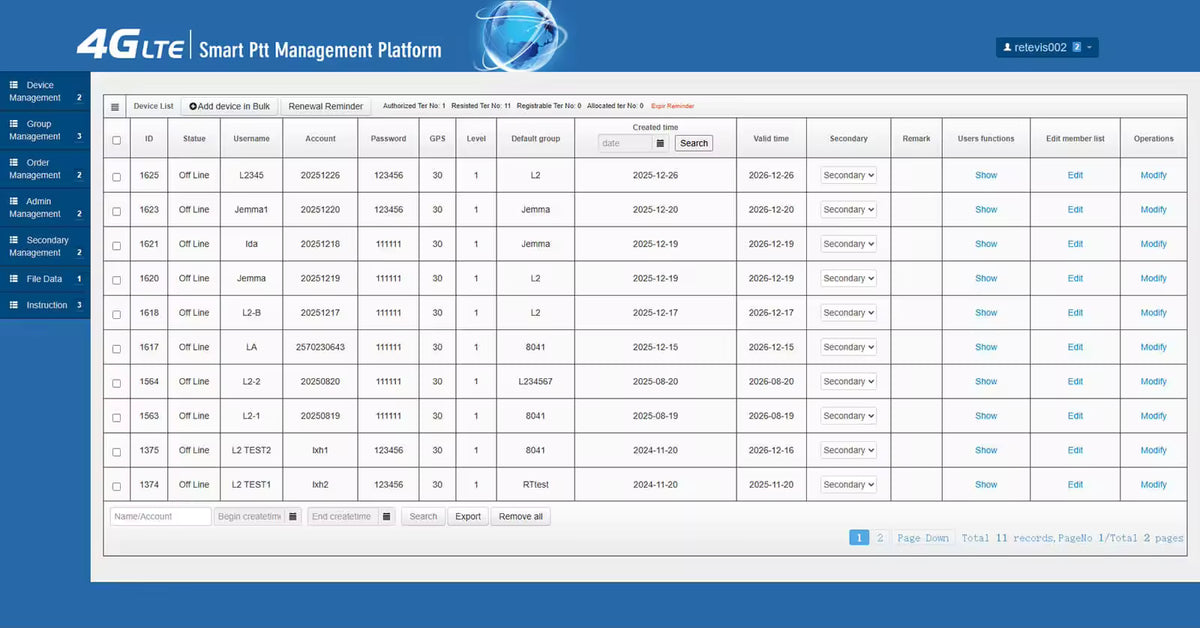Open the Begin createtime calendar icon

[x=292, y=517]
